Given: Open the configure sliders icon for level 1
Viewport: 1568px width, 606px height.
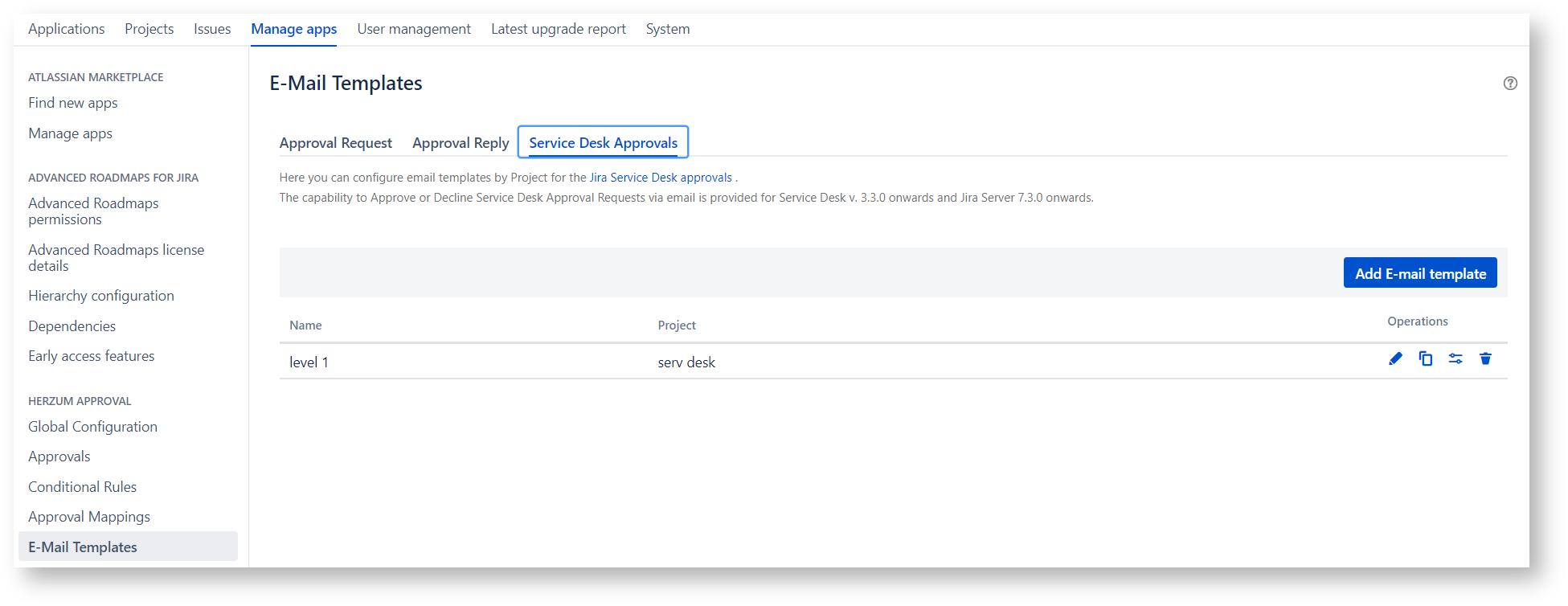Looking at the screenshot, I should pos(1455,358).
